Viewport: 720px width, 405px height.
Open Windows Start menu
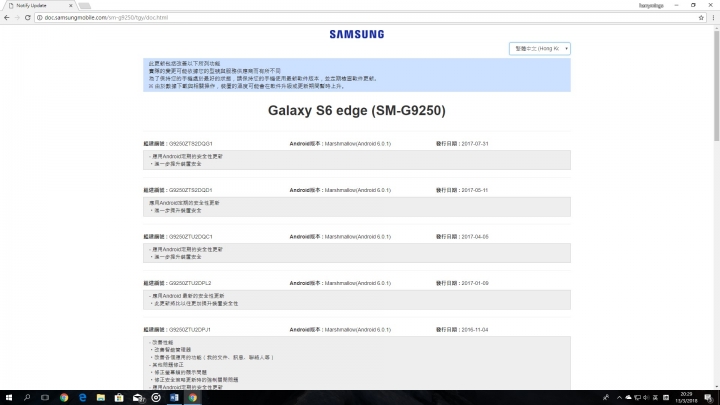(8, 398)
